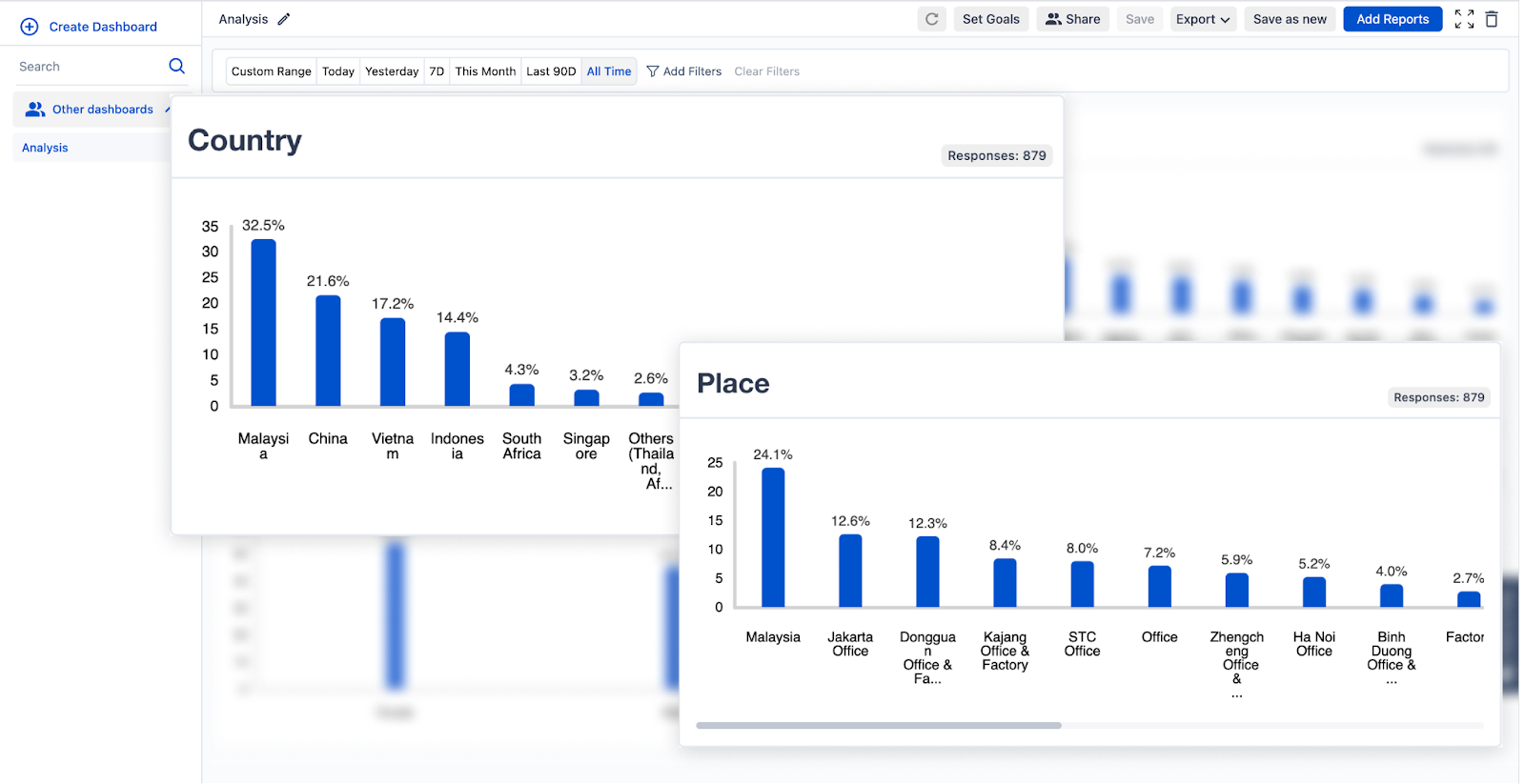Click the Country chart title
Image resolution: width=1525 pixels, height=784 pixels.
coord(245,140)
